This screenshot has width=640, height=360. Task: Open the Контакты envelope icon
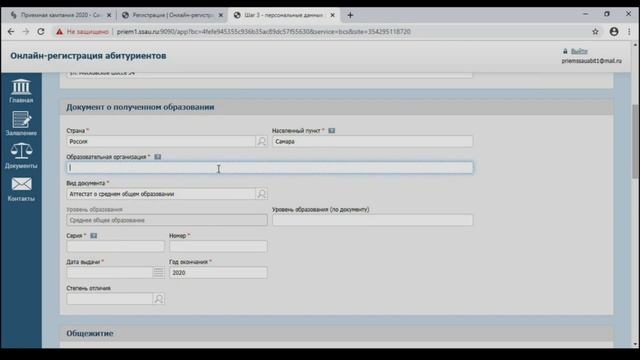point(21,189)
